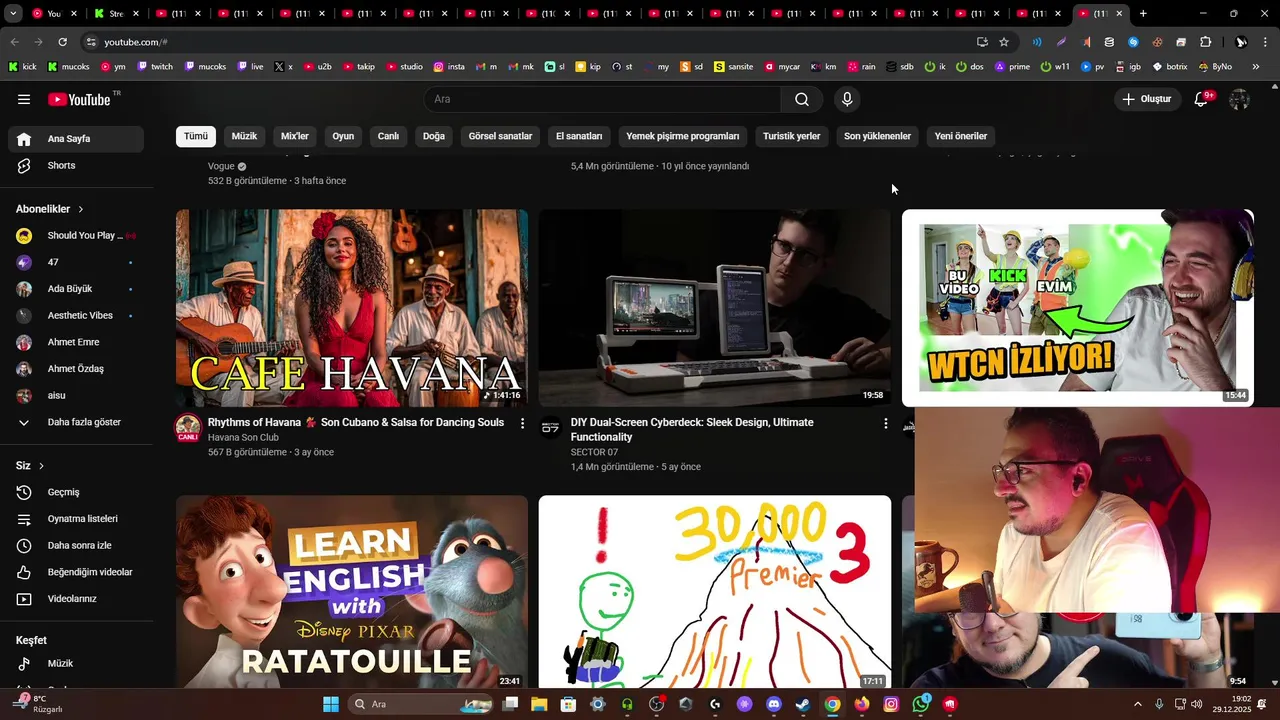Bookmark this page with the star icon

pos(1004,42)
